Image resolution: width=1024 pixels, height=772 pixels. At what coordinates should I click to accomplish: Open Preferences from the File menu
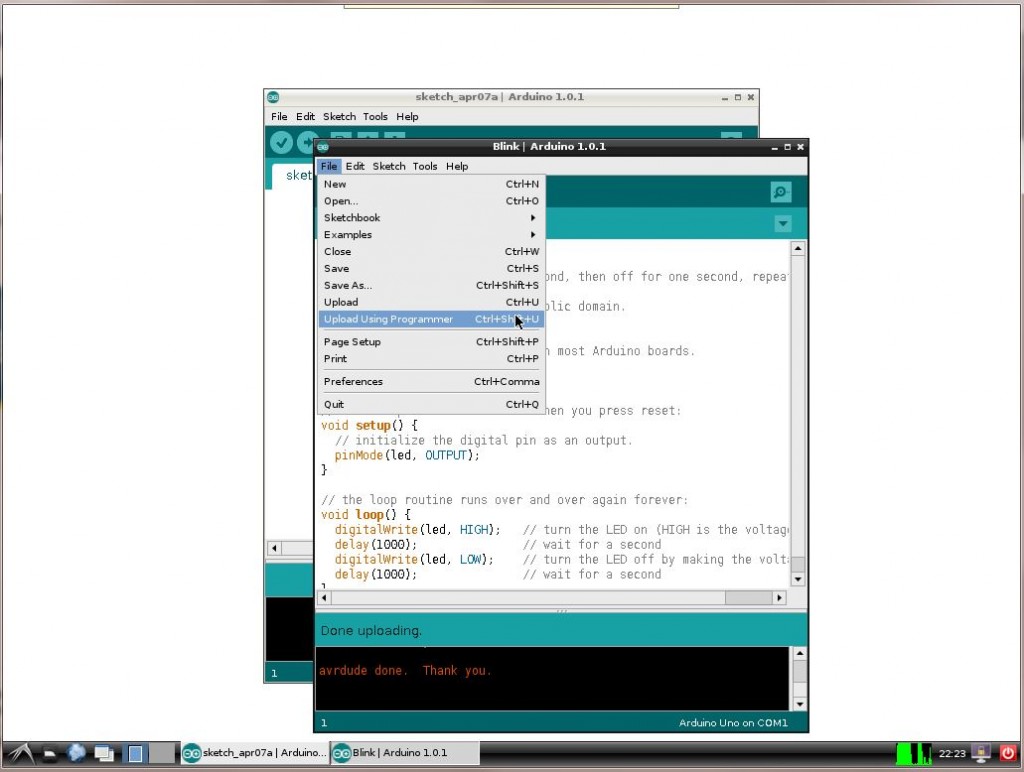[x=430, y=381]
